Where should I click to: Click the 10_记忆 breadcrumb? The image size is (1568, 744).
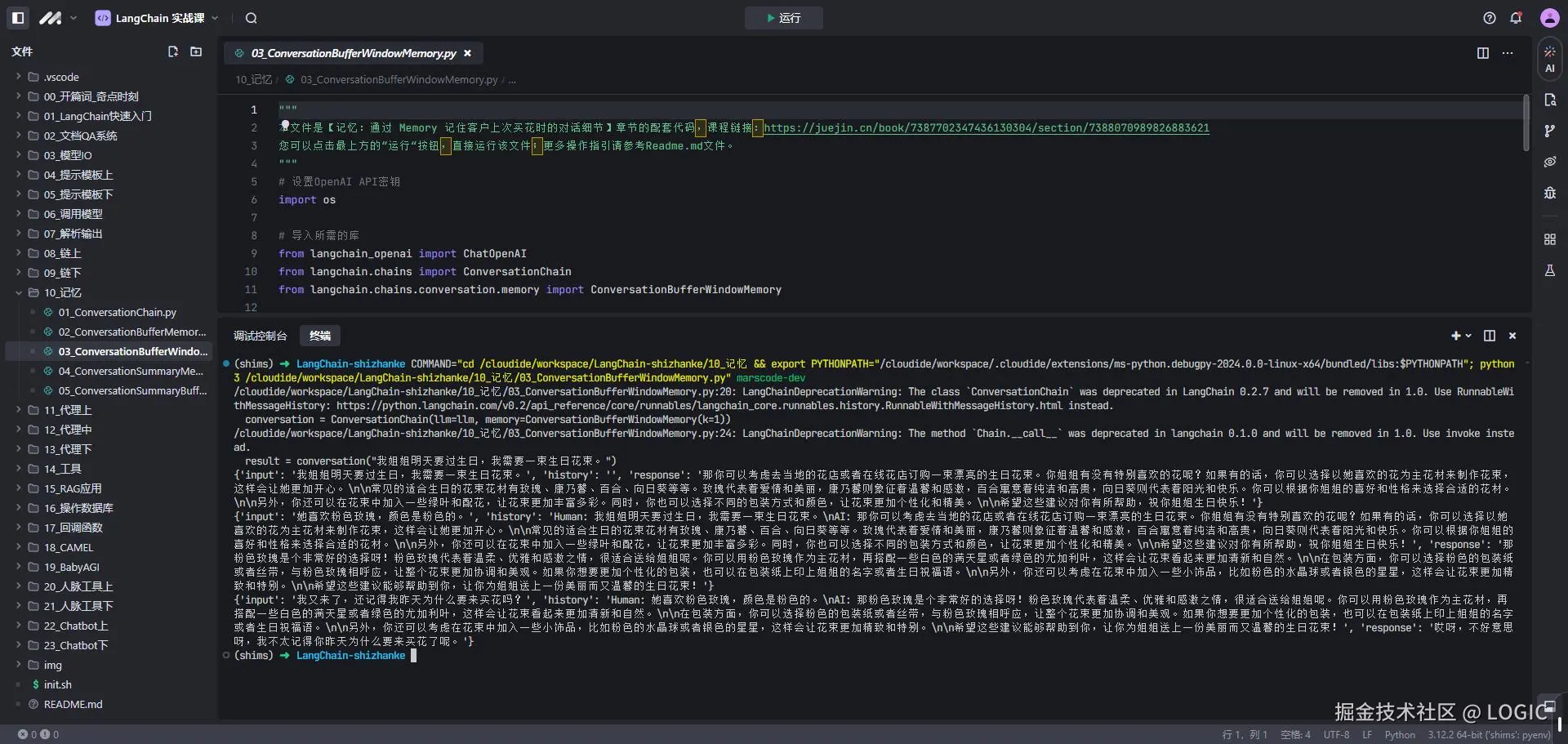click(253, 80)
